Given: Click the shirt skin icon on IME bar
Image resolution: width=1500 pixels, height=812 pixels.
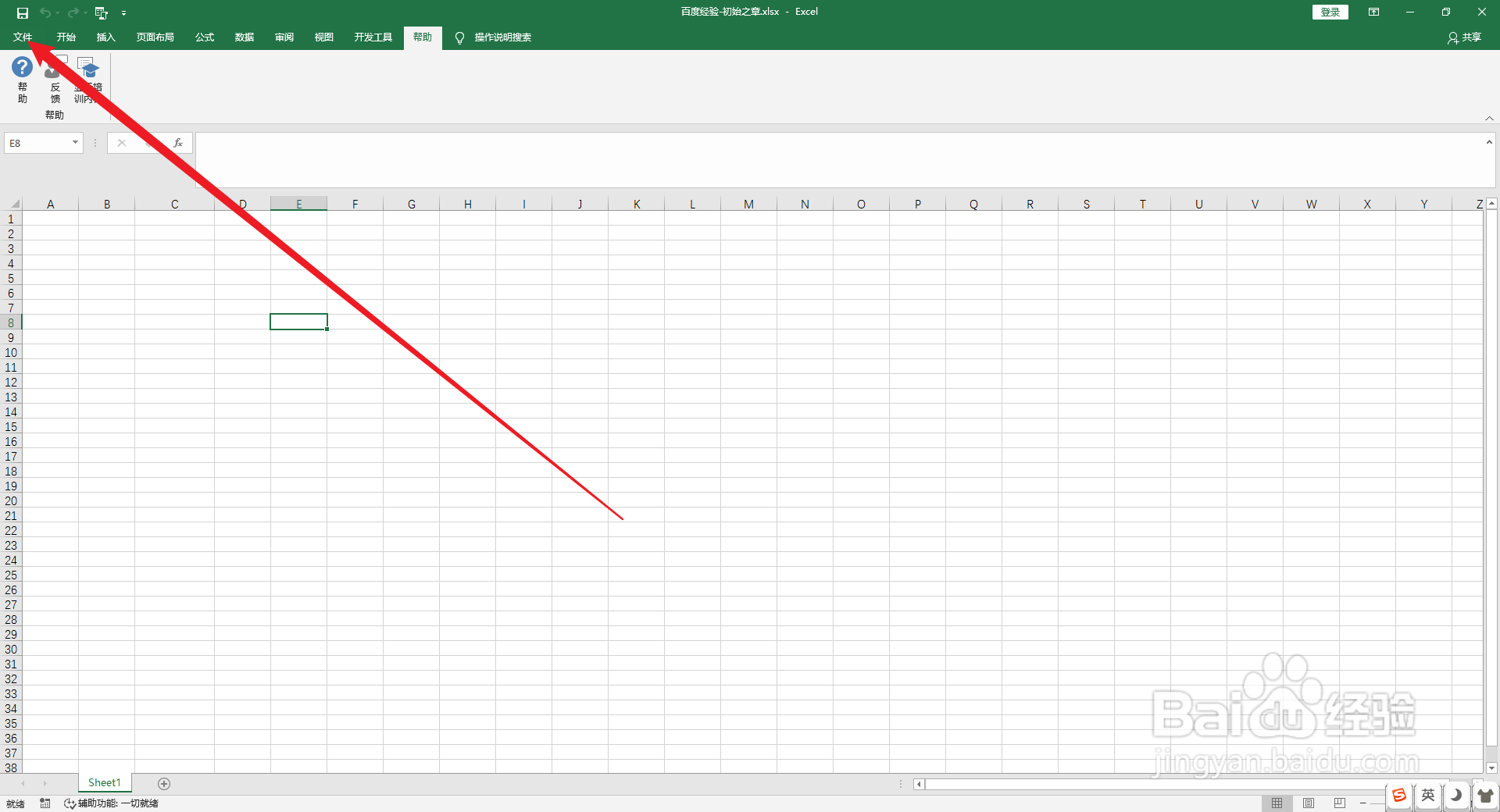Looking at the screenshot, I should [1485, 796].
